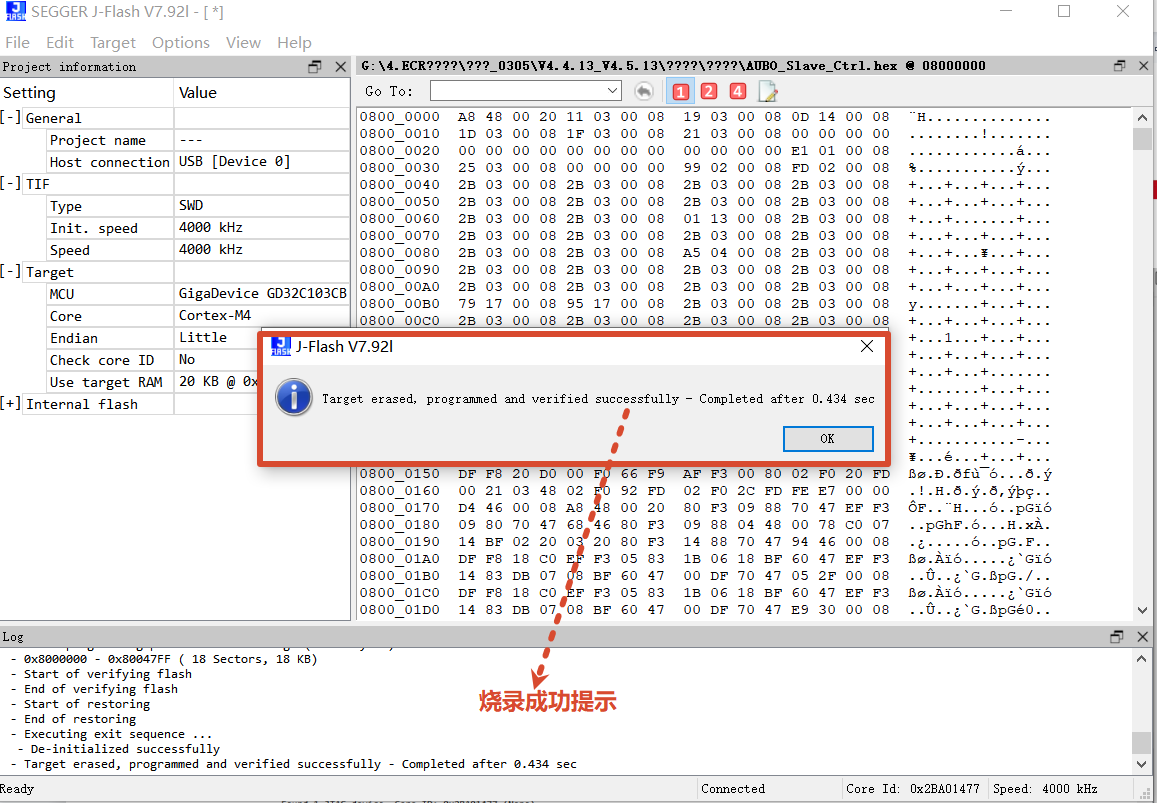This screenshot has height=803, width=1157.
Task: Click the Core value Cortex-M4
Action: click(x=215, y=315)
